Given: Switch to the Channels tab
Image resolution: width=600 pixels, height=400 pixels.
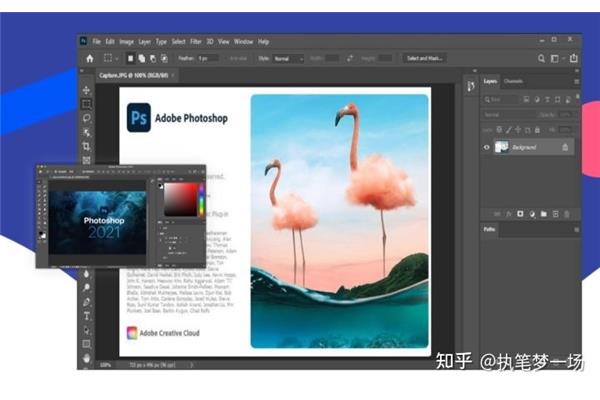Looking at the screenshot, I should point(513,81).
